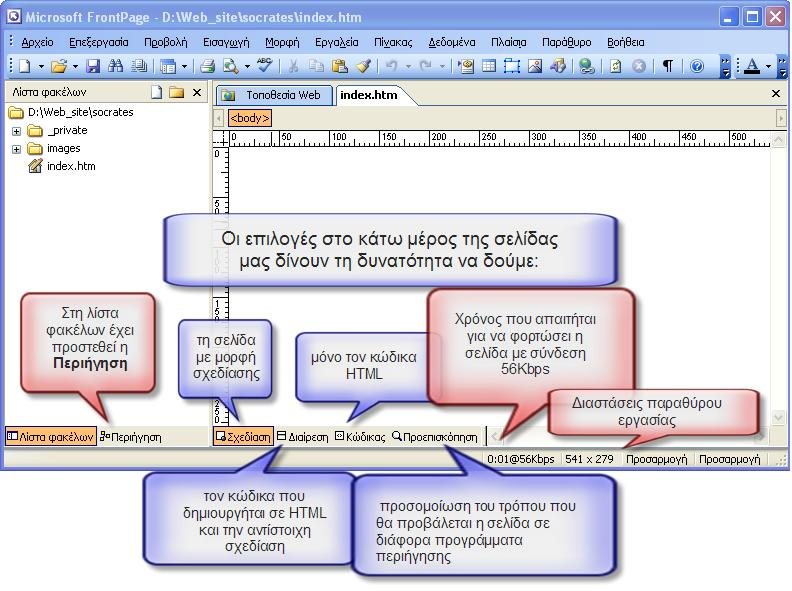This screenshot has height=591, width=792.
Task: Select the Διαίρεση split view button
Action: pyautogui.click(x=303, y=436)
